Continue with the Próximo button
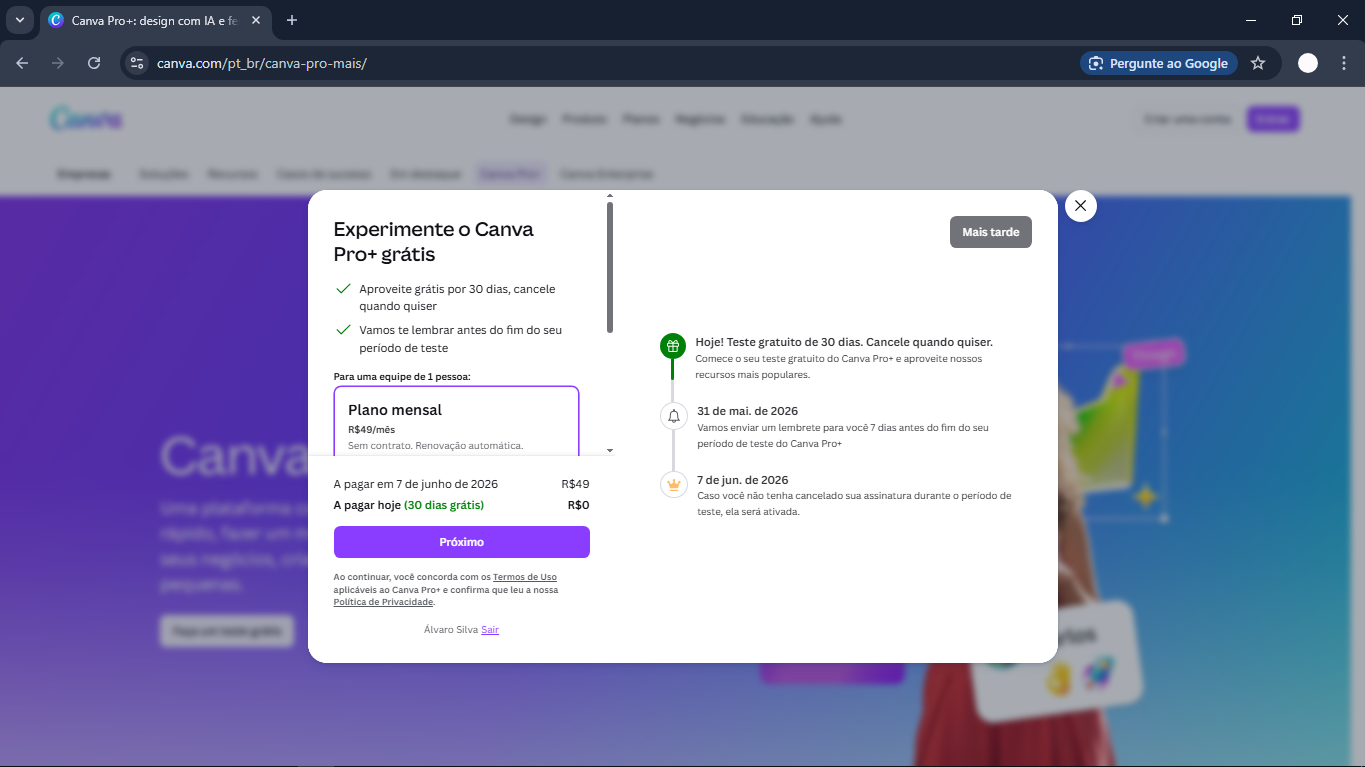This screenshot has width=1365, height=767. 462,542
